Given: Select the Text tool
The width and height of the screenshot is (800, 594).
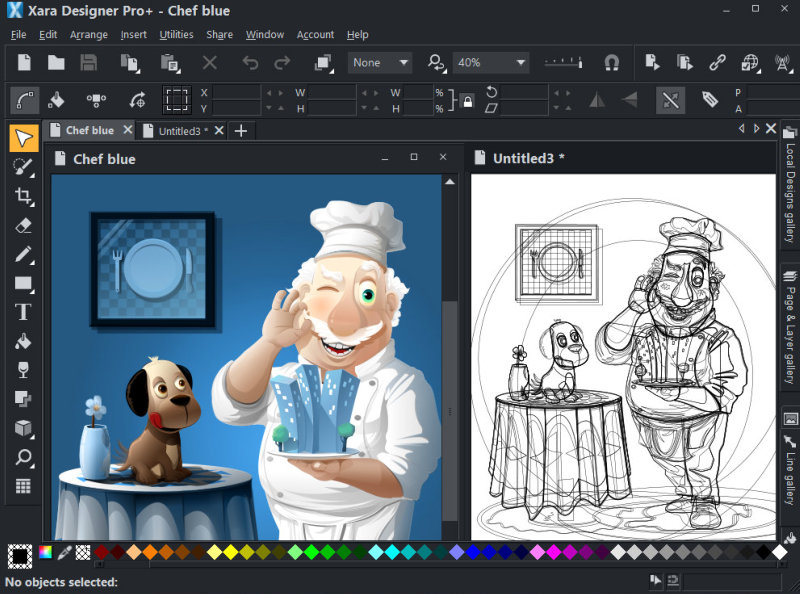Looking at the screenshot, I should 22,311.
